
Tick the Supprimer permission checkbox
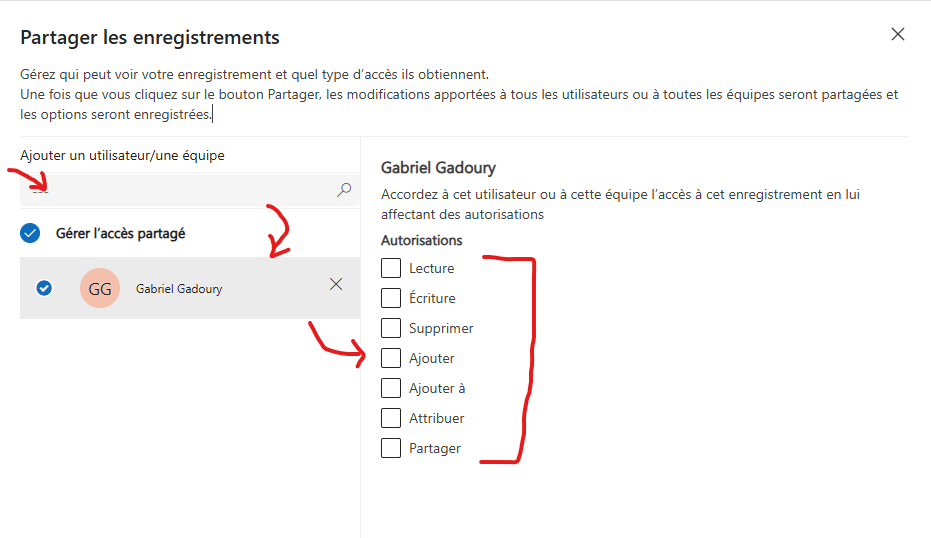click(391, 328)
